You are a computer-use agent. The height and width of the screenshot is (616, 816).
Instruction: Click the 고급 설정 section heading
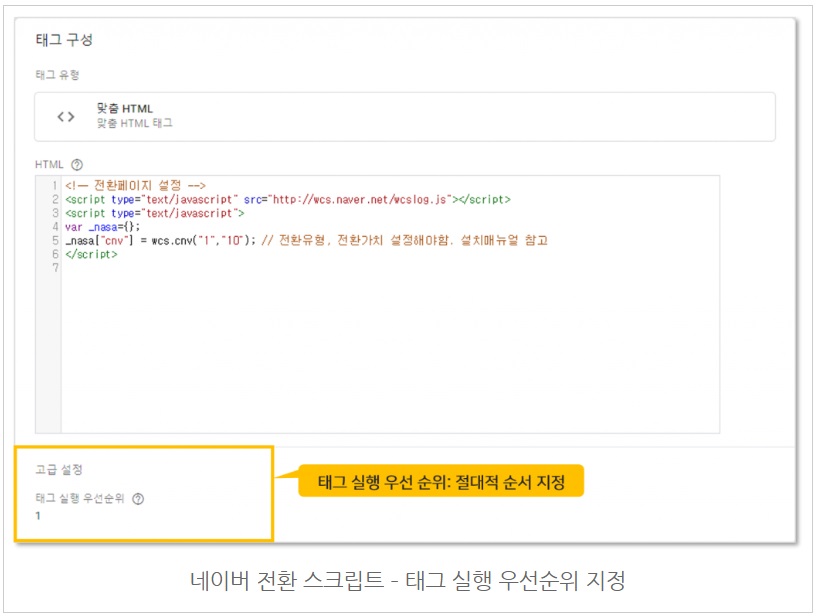coord(59,470)
